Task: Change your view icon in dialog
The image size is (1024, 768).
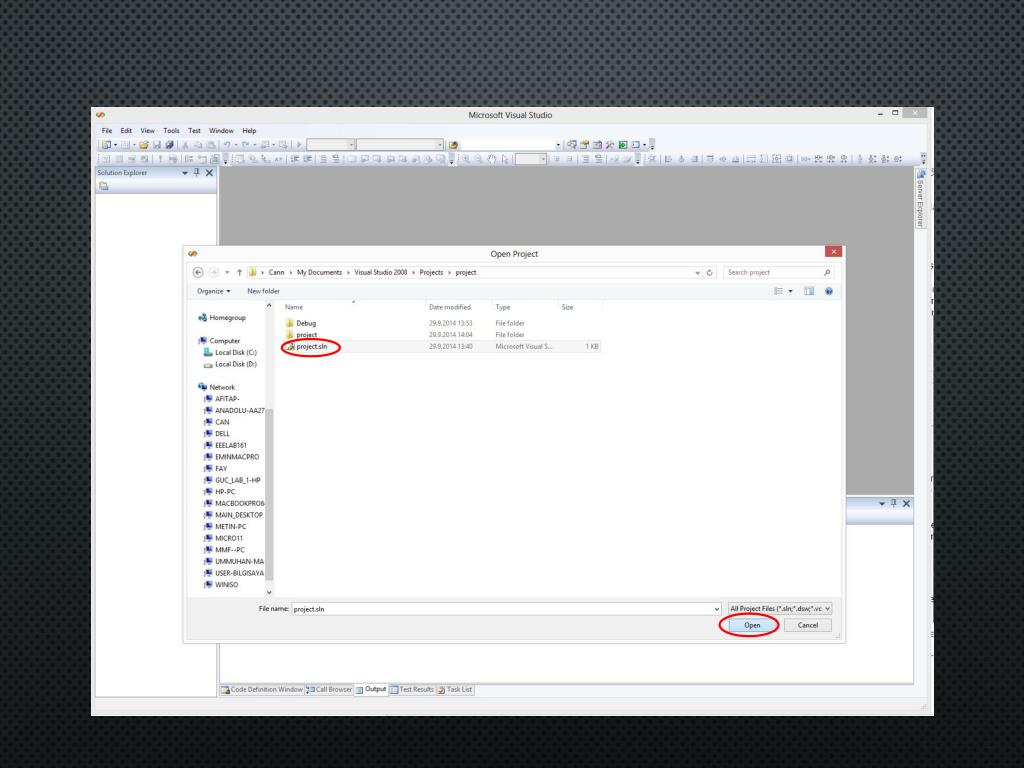Action: [778, 291]
